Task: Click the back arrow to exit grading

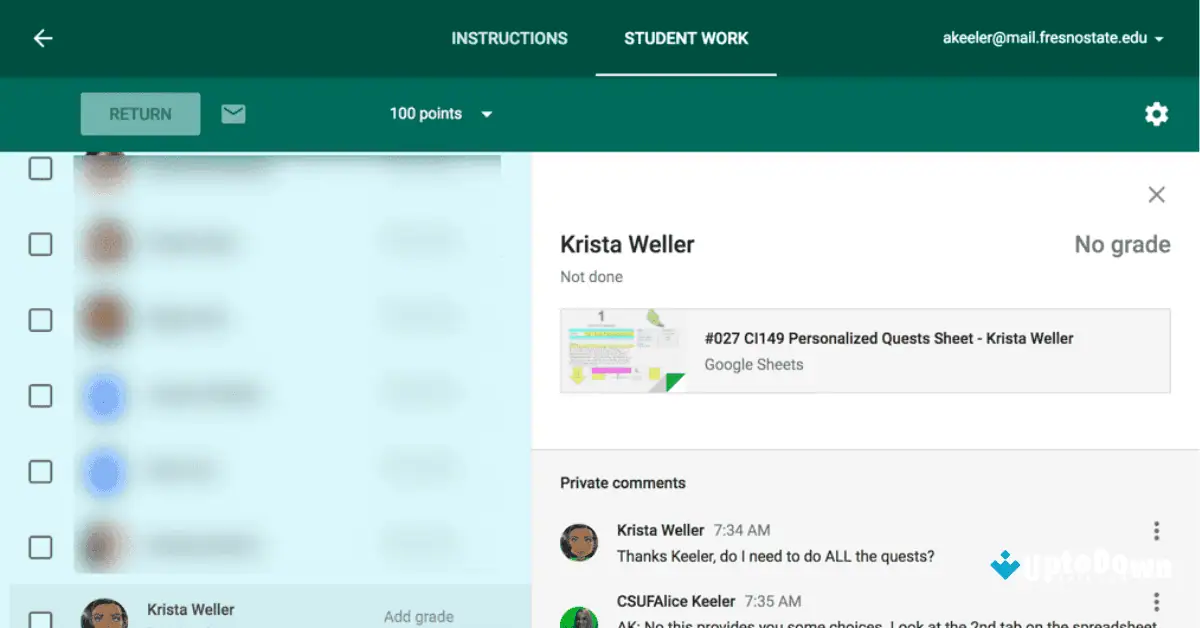Action: [40, 38]
